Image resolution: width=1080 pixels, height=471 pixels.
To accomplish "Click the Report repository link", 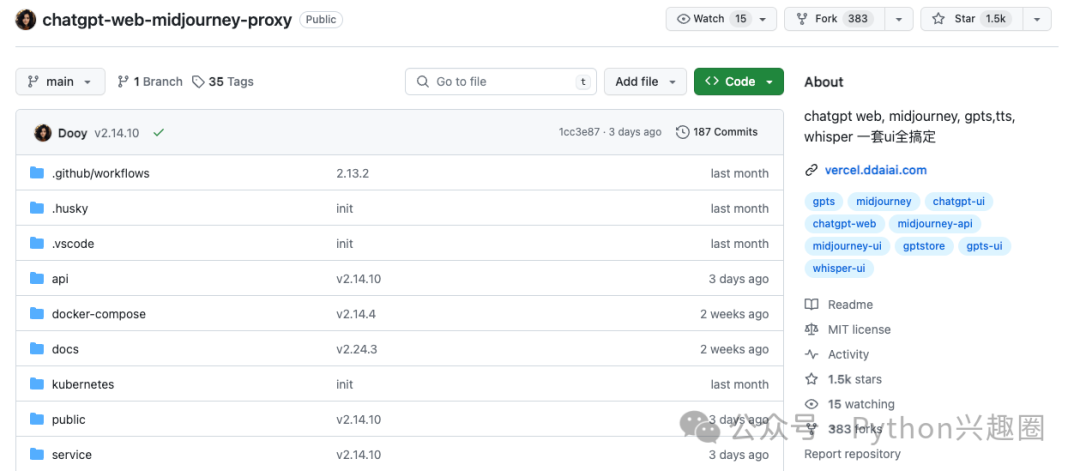I will [x=852, y=454].
